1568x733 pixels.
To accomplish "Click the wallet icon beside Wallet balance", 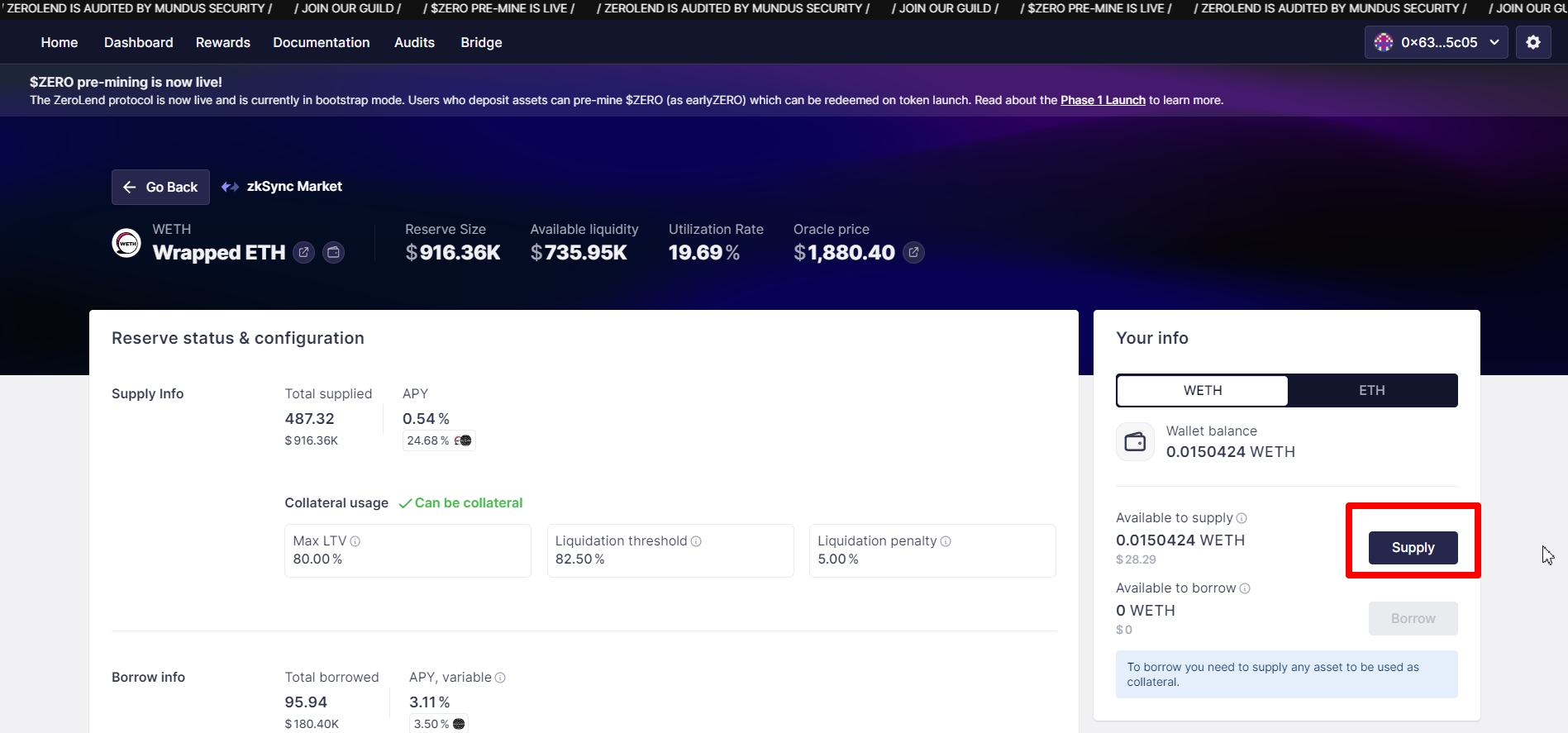I will [x=1136, y=442].
